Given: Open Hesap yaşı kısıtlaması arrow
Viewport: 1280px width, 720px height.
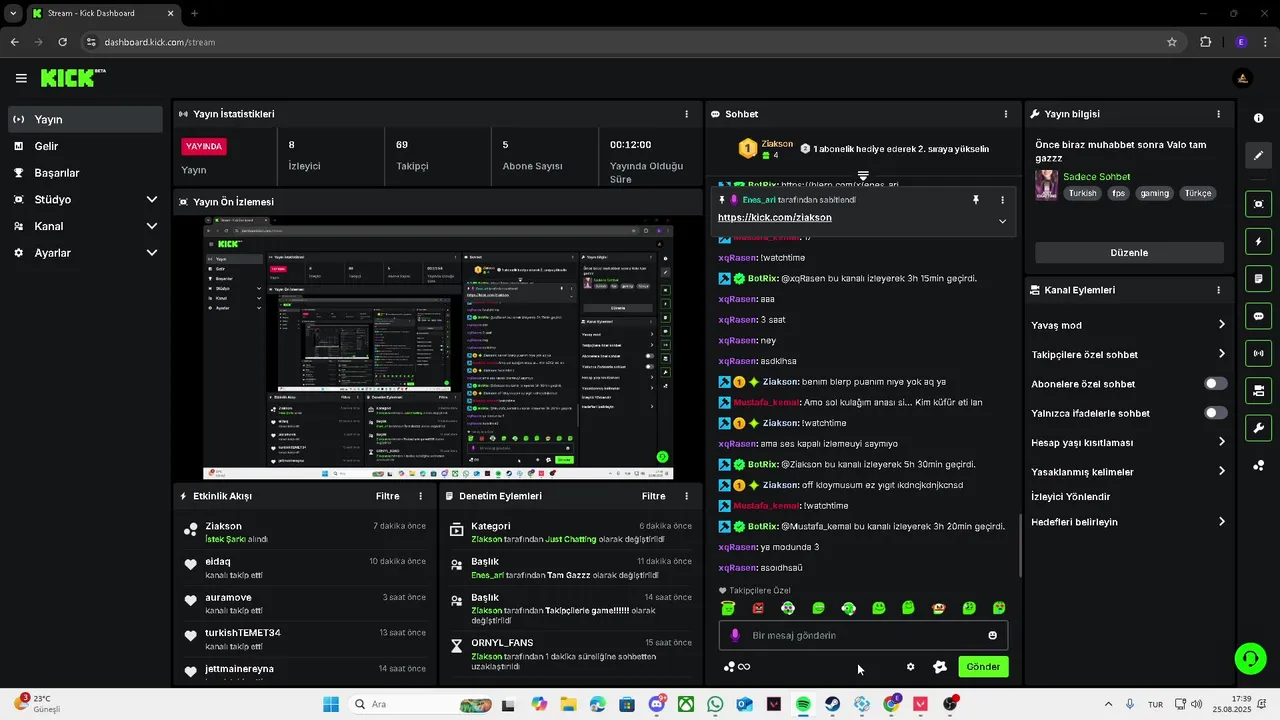Looking at the screenshot, I should pyautogui.click(x=1221, y=442).
